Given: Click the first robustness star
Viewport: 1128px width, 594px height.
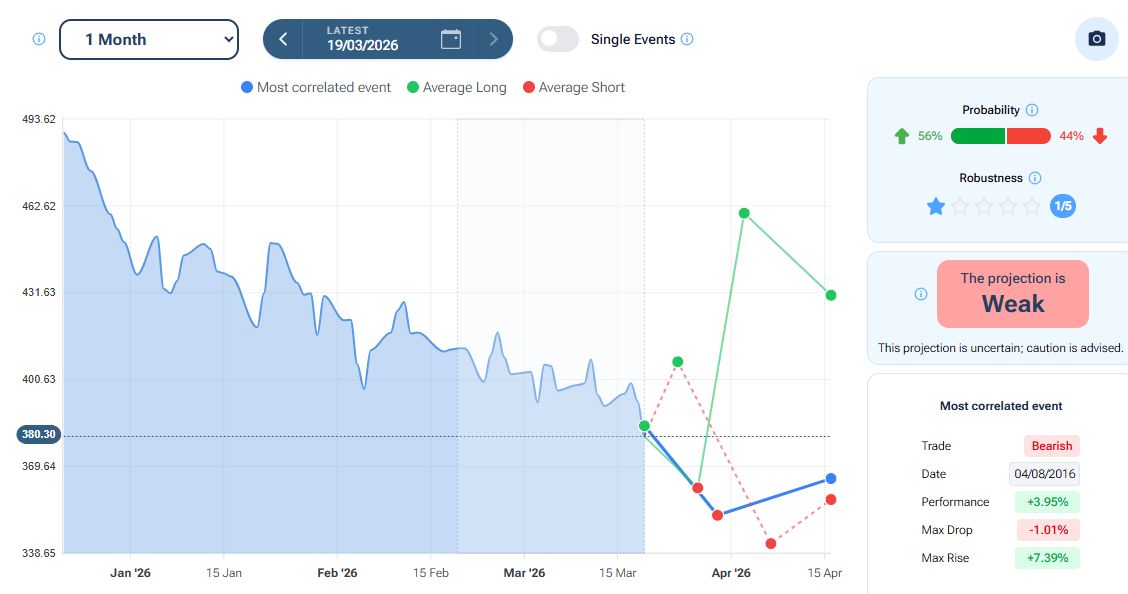Looking at the screenshot, I should (936, 207).
